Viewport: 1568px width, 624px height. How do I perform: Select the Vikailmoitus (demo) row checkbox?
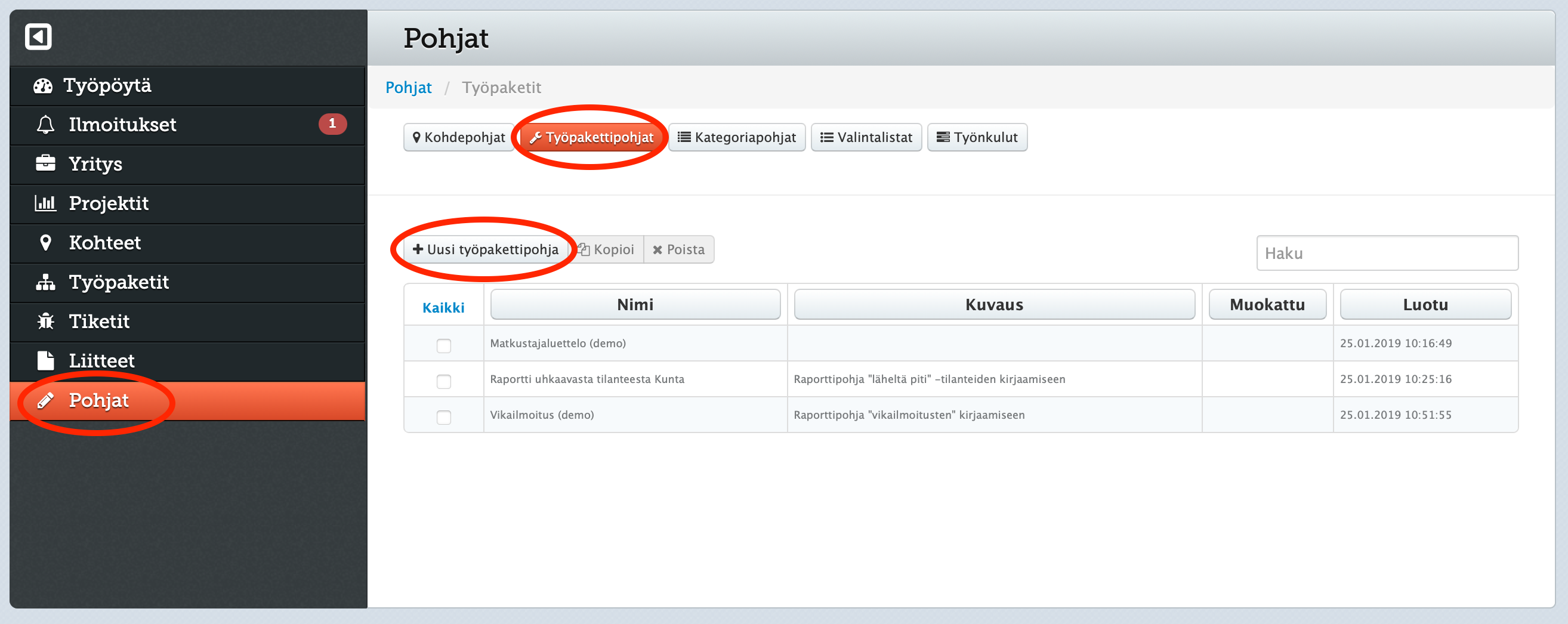[444, 418]
